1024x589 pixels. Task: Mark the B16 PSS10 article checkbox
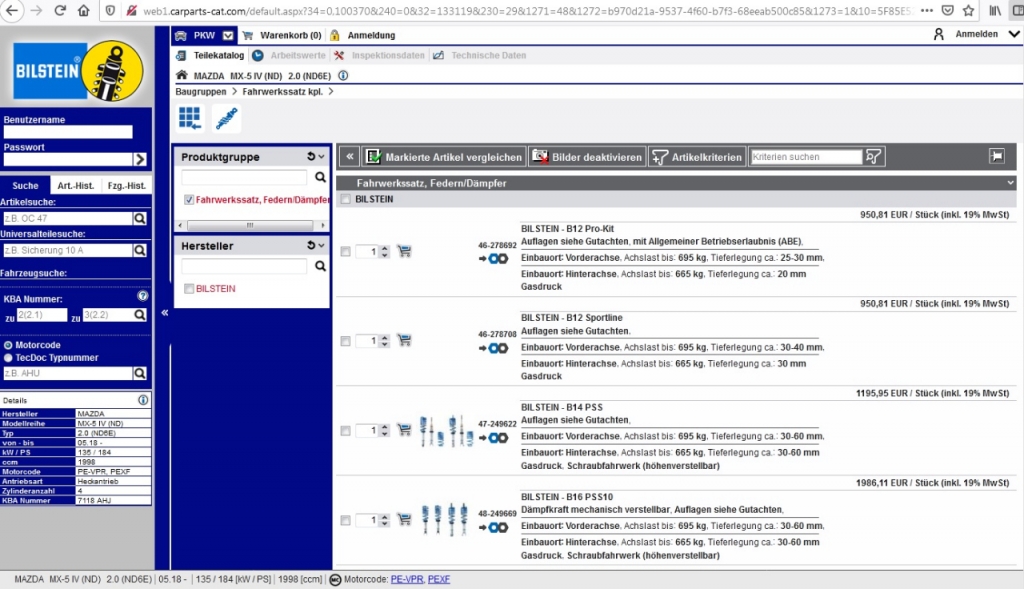pyautogui.click(x=345, y=520)
